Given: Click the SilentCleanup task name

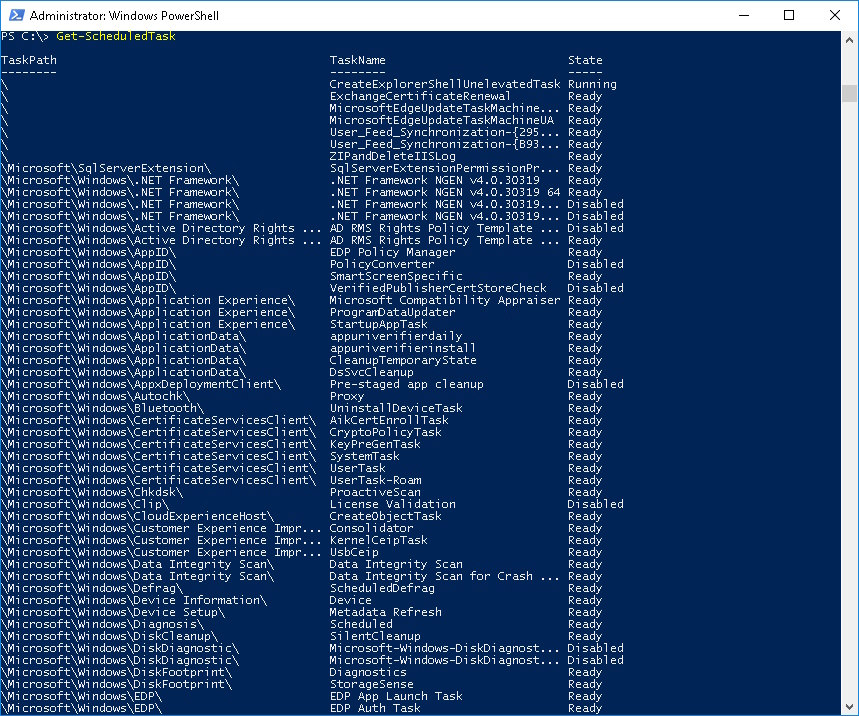Looking at the screenshot, I should [375, 637].
